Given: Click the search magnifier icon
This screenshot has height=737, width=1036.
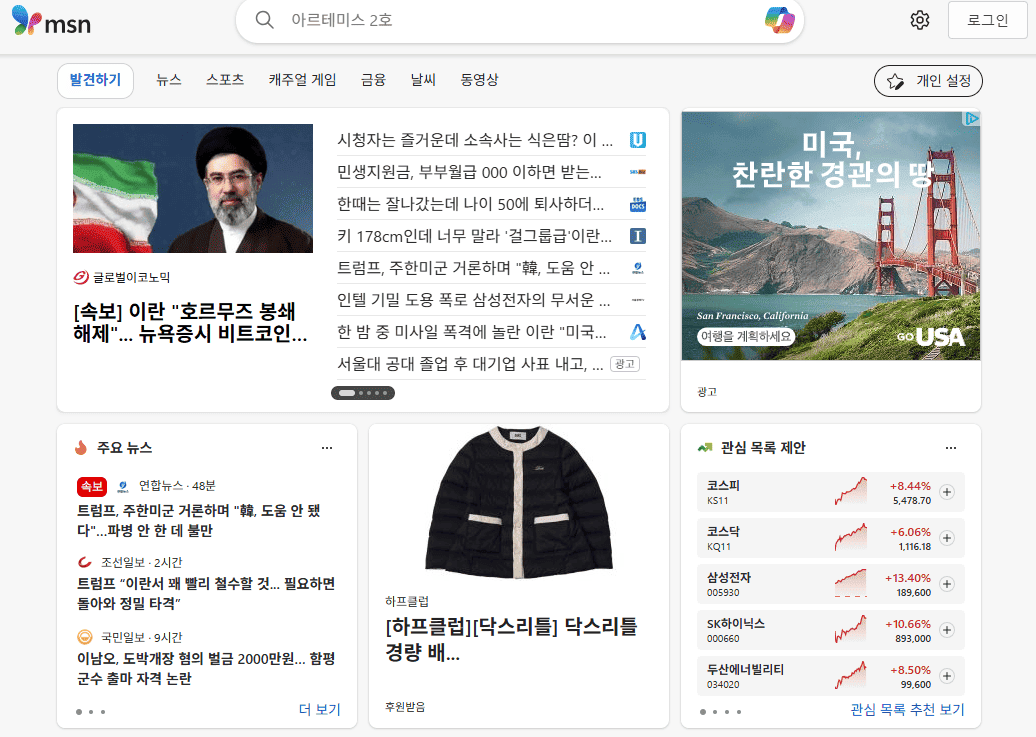Looking at the screenshot, I should [262, 20].
